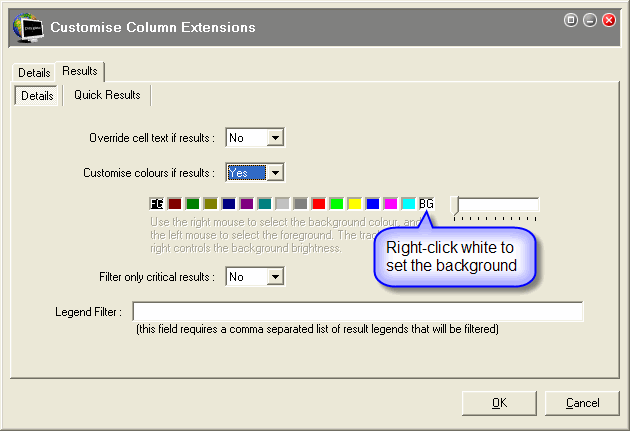Pick the olive colour swatch
Viewport: 630px width, 431px height.
[x=211, y=204]
